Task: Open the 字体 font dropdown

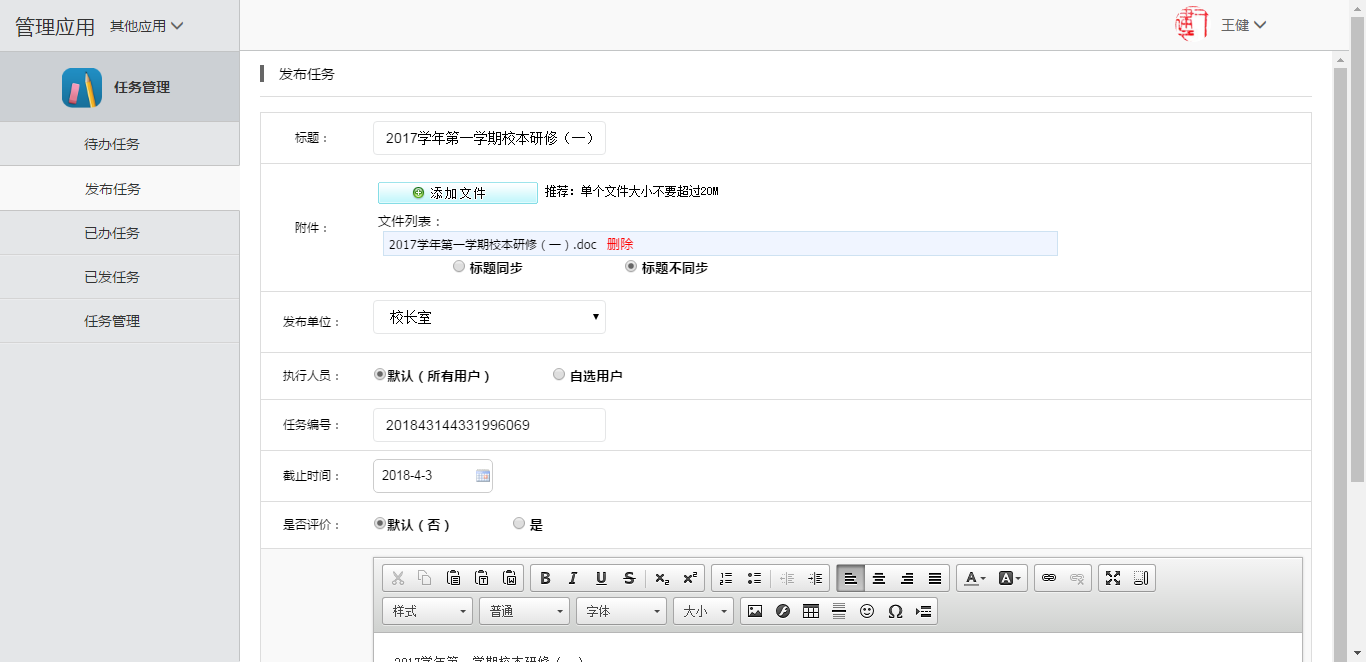Action: pos(621,611)
